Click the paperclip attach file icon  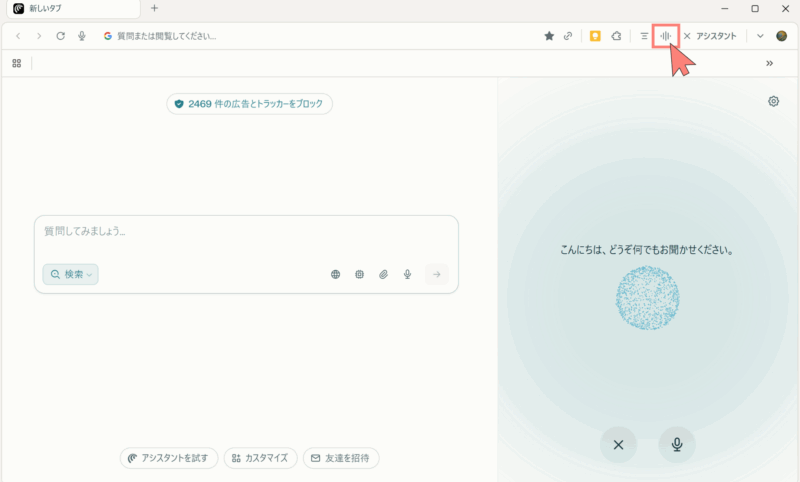click(383, 274)
